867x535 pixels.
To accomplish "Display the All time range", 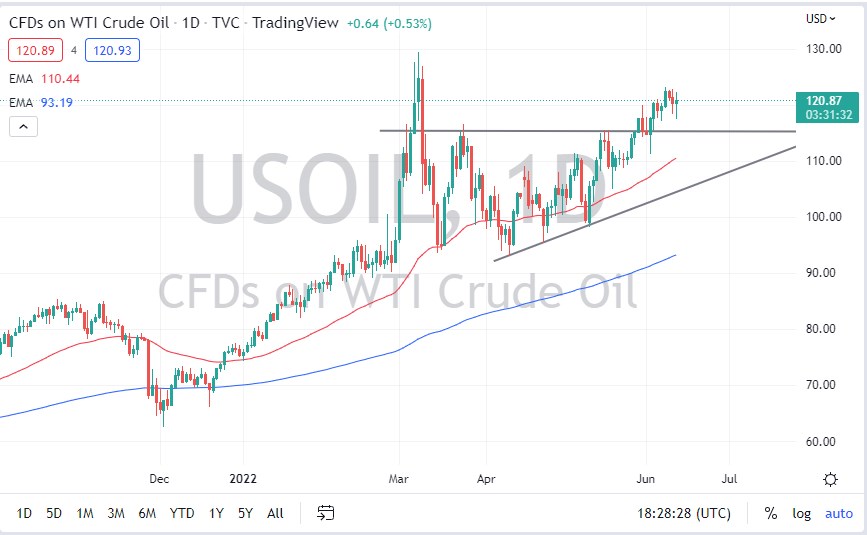I will pyautogui.click(x=275, y=513).
